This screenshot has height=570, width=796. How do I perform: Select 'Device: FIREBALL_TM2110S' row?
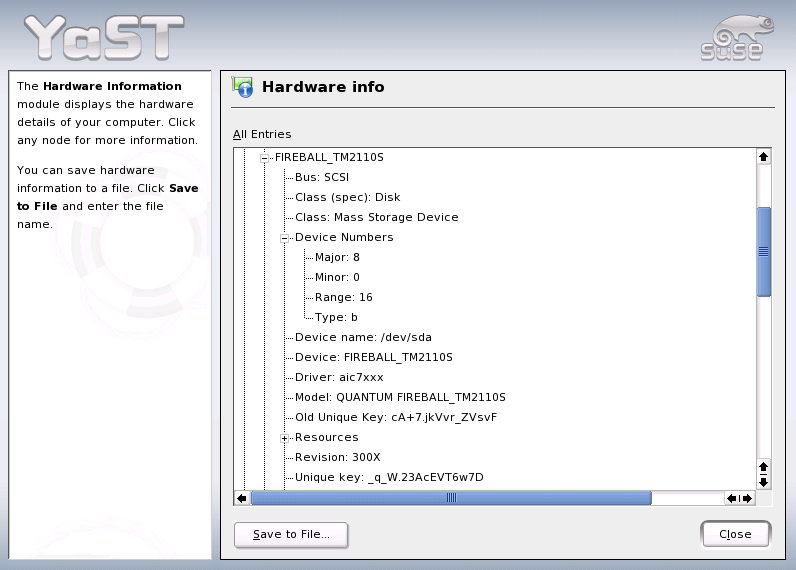pyautogui.click(x=374, y=357)
